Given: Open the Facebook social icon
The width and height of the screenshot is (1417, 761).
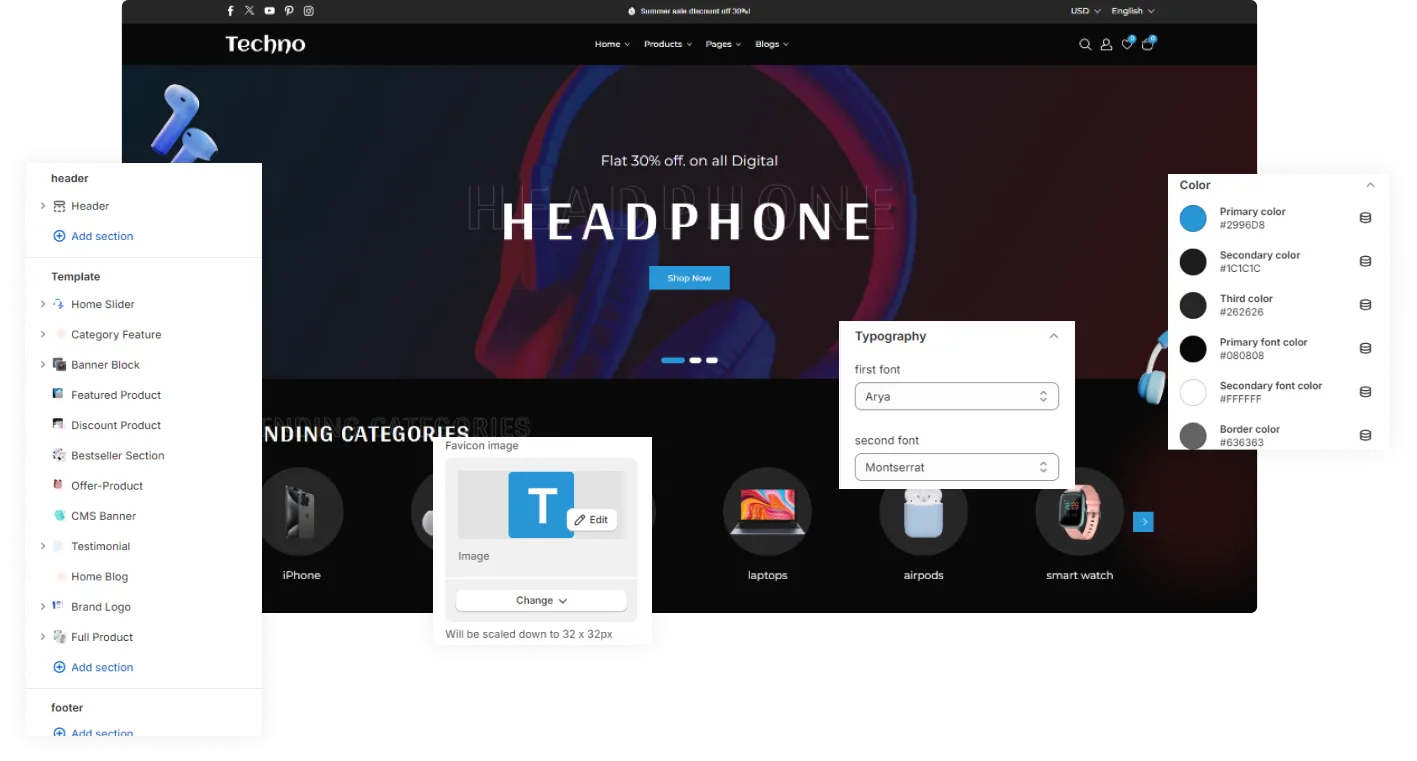Looking at the screenshot, I should [x=230, y=11].
